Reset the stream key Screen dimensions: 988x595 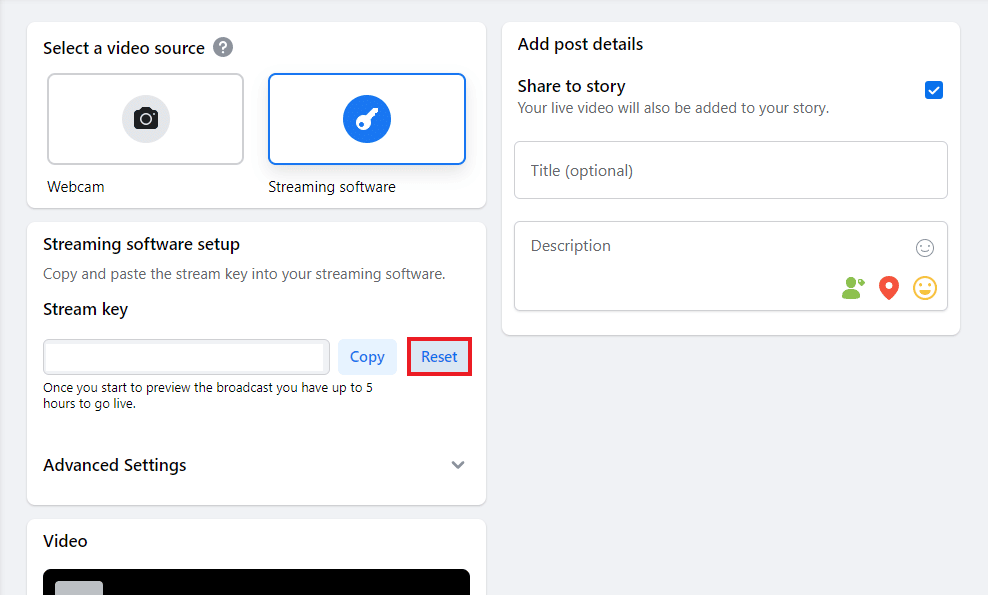point(439,357)
